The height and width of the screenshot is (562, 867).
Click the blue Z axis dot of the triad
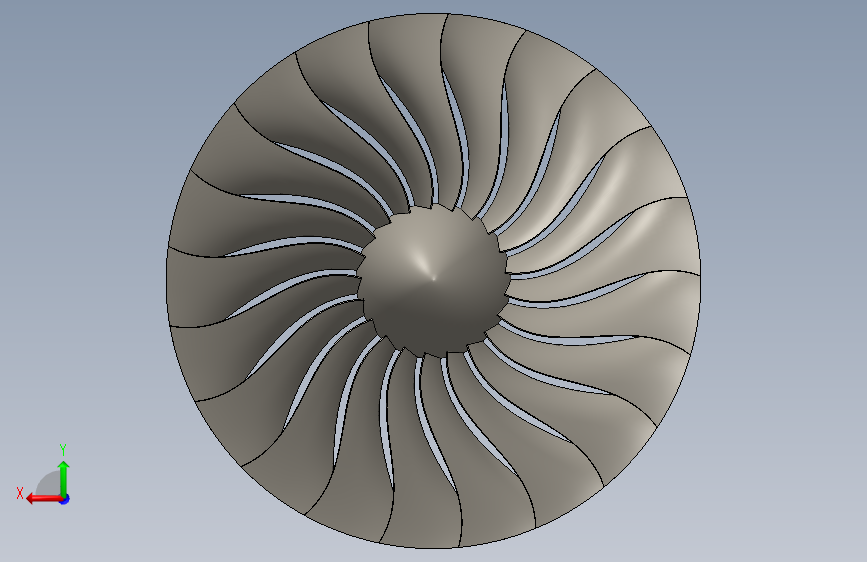pos(65,499)
